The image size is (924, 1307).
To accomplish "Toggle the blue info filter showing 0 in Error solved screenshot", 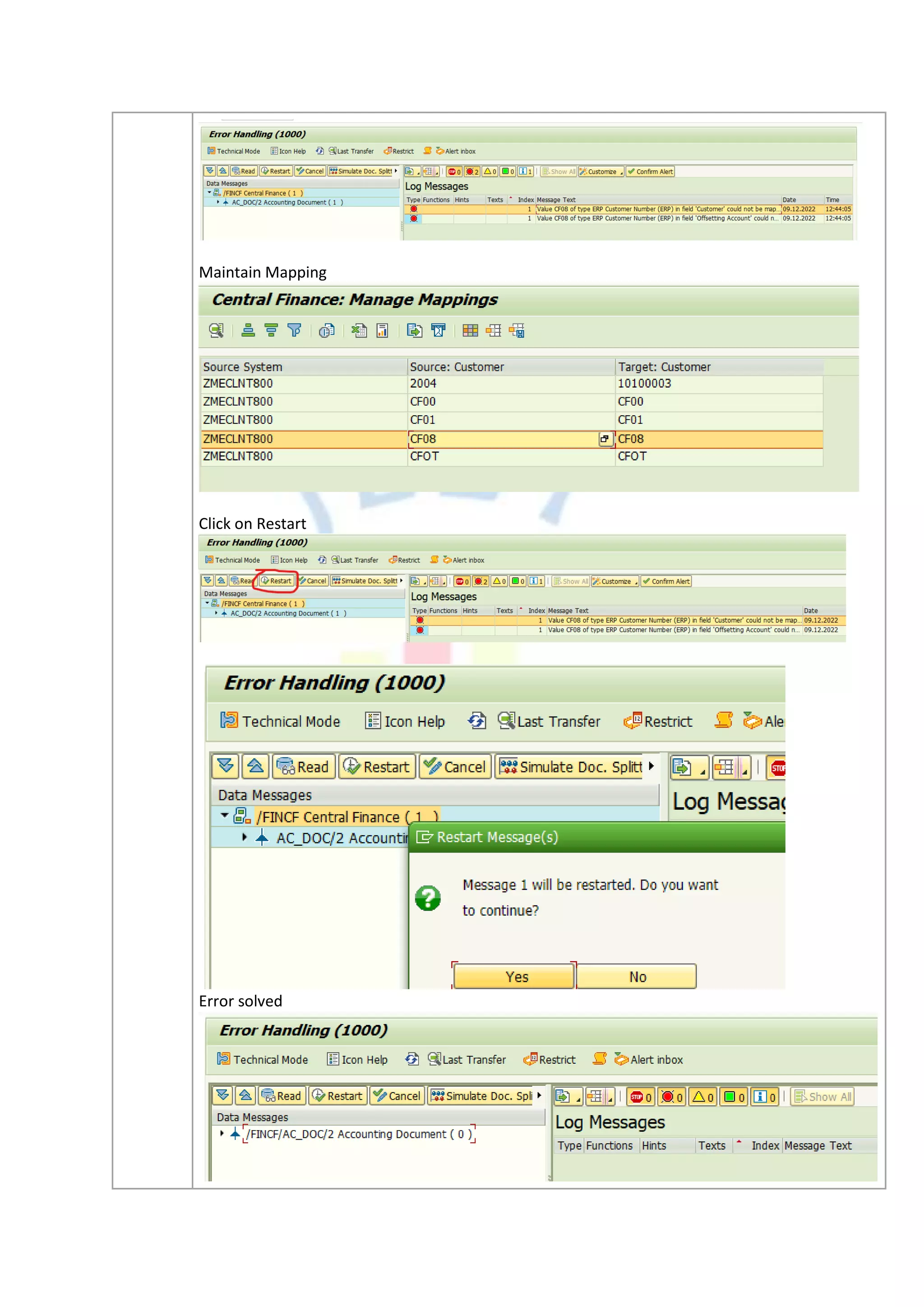I will 765,1096.
